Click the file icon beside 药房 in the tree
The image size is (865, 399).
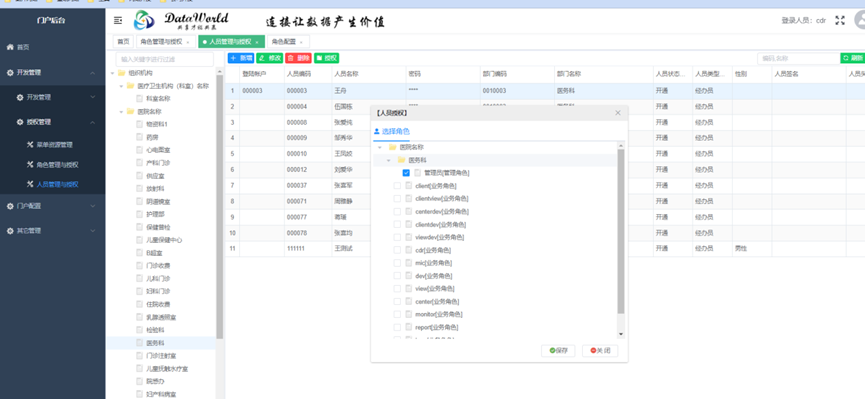pyautogui.click(x=140, y=137)
